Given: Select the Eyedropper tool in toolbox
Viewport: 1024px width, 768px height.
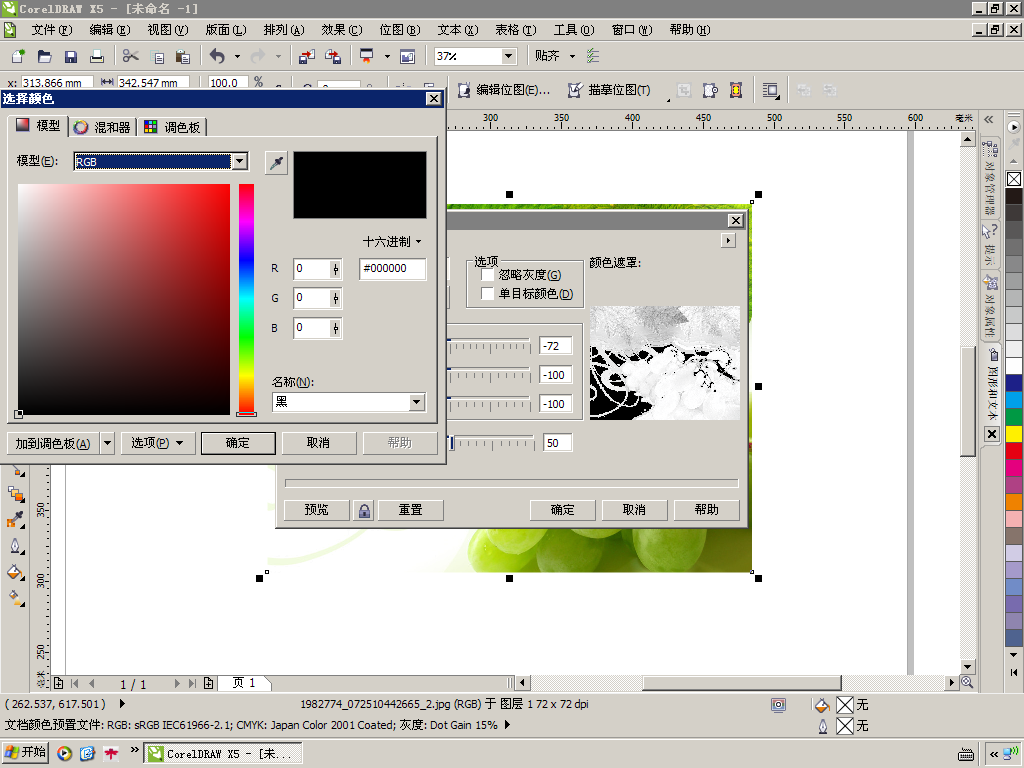Looking at the screenshot, I should click(x=16, y=520).
